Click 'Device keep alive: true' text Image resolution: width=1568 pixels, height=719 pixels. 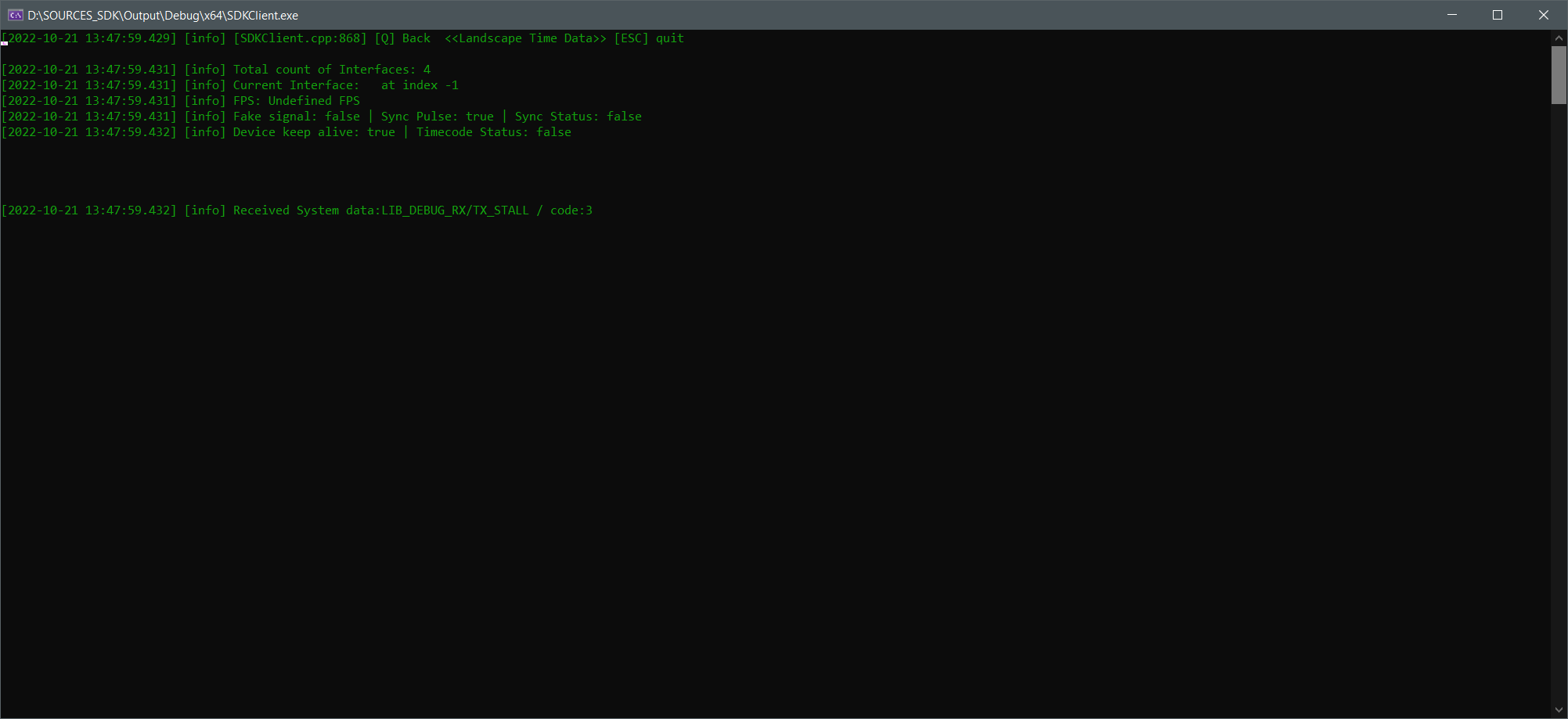(314, 132)
